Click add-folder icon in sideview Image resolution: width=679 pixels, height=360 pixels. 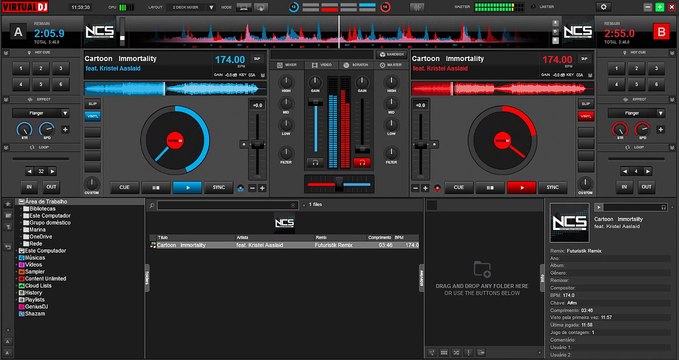click(x=482, y=269)
